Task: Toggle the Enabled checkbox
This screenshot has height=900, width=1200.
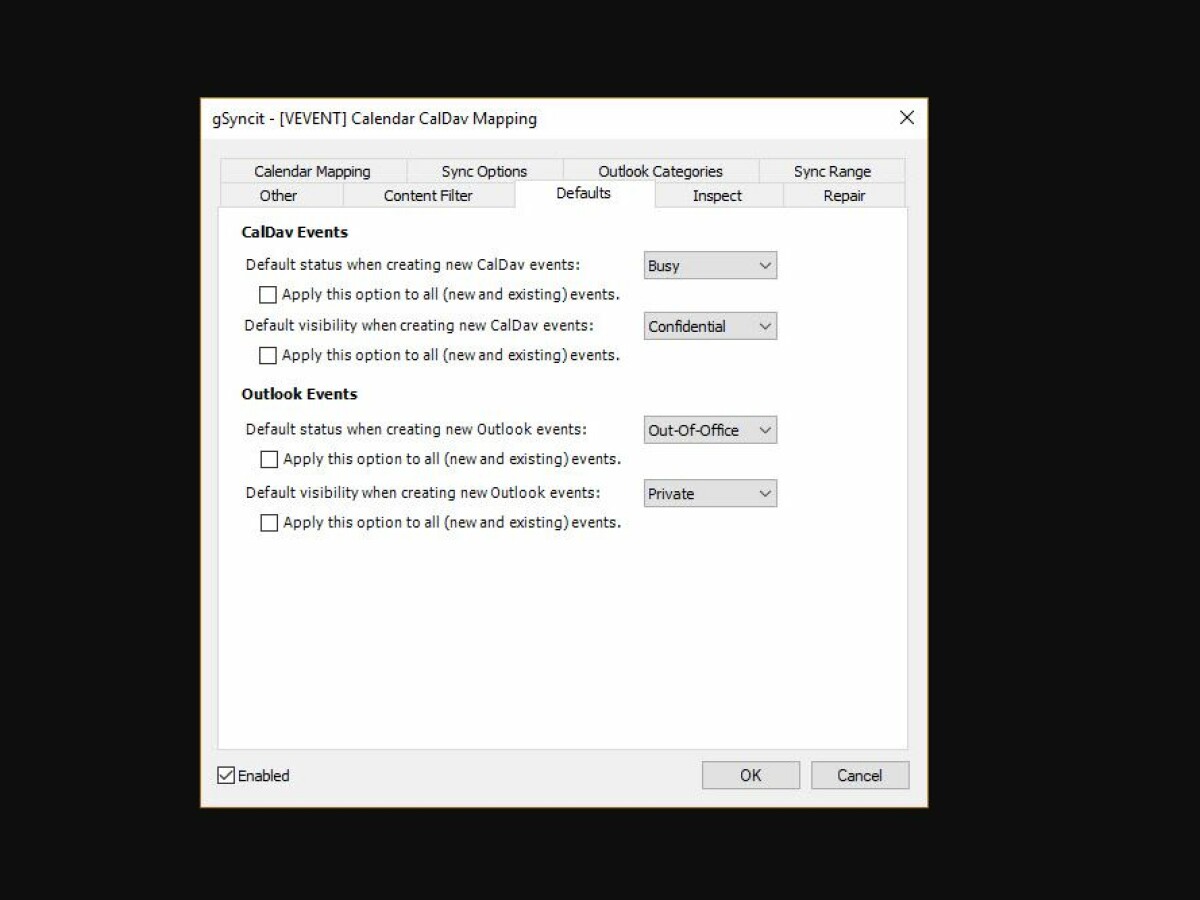Action: (x=226, y=775)
